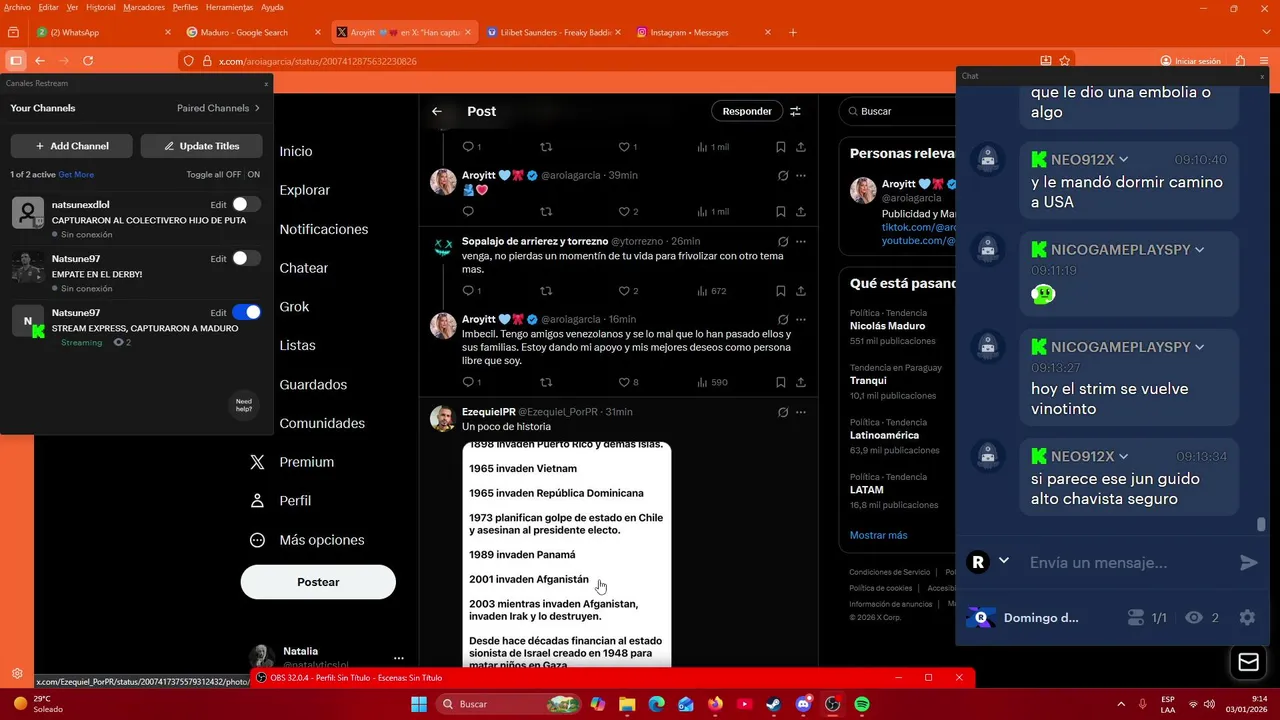The width and height of the screenshot is (1280, 720).
Task: Show hidden system tray icons
Action: [x=1120, y=704]
